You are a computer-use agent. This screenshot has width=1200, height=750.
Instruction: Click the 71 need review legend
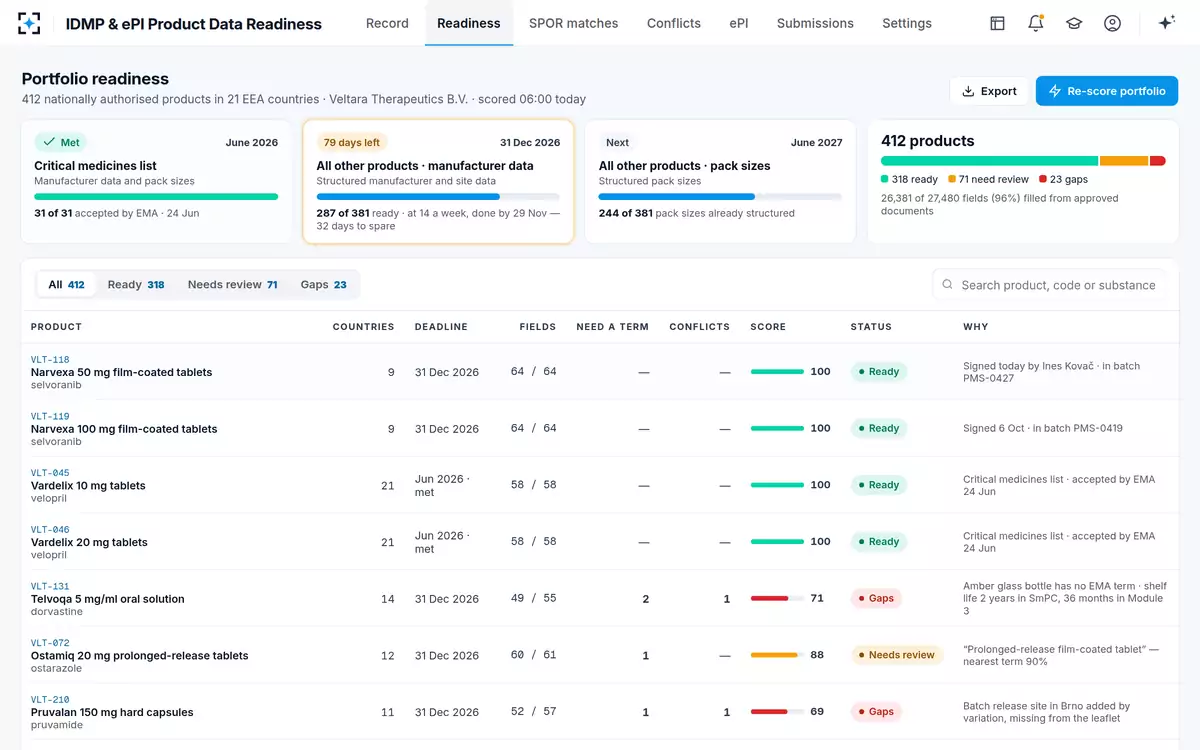click(x=988, y=180)
